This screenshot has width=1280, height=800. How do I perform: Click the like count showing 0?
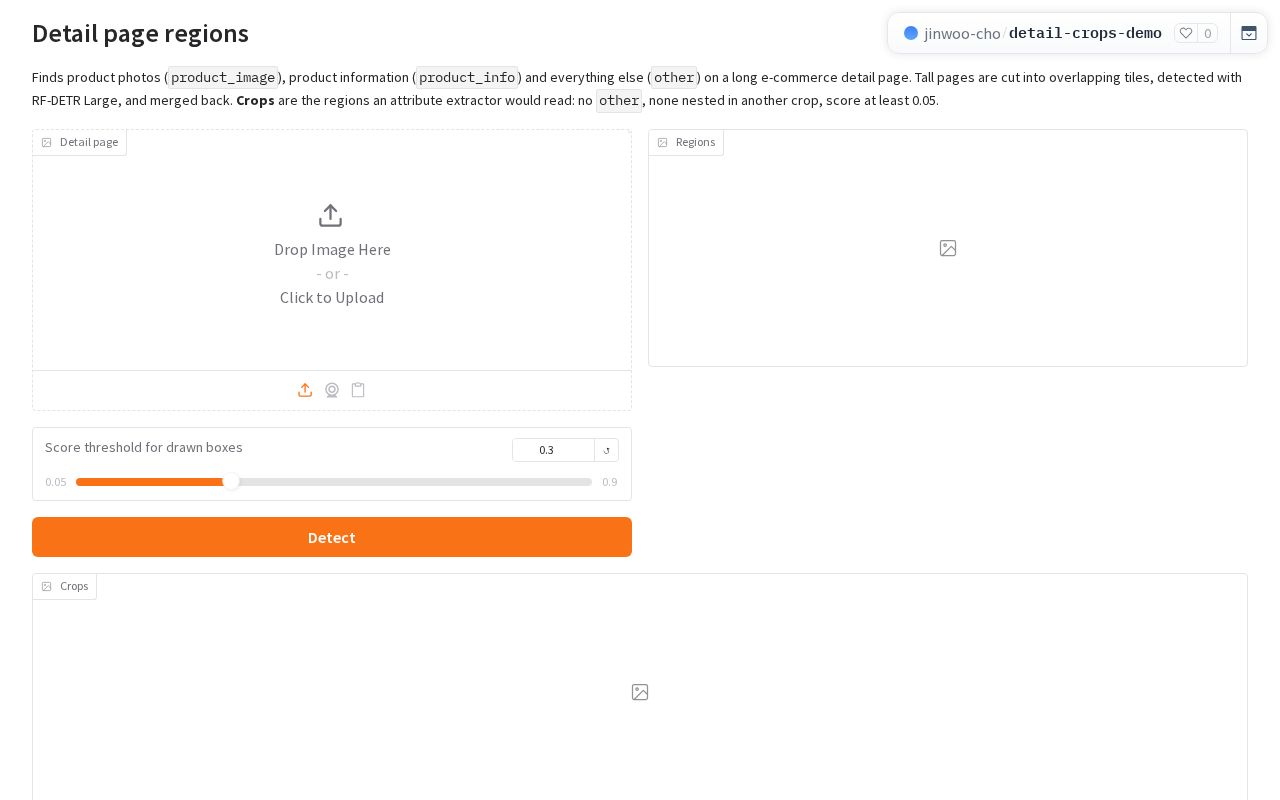pos(1207,33)
